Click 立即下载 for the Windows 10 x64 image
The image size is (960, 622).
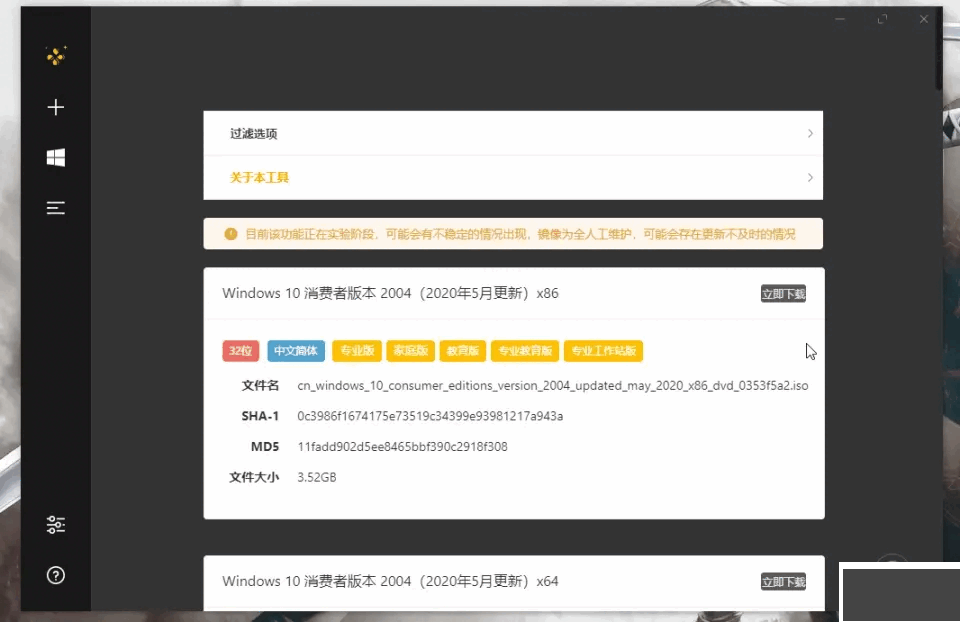pyautogui.click(x=782, y=582)
